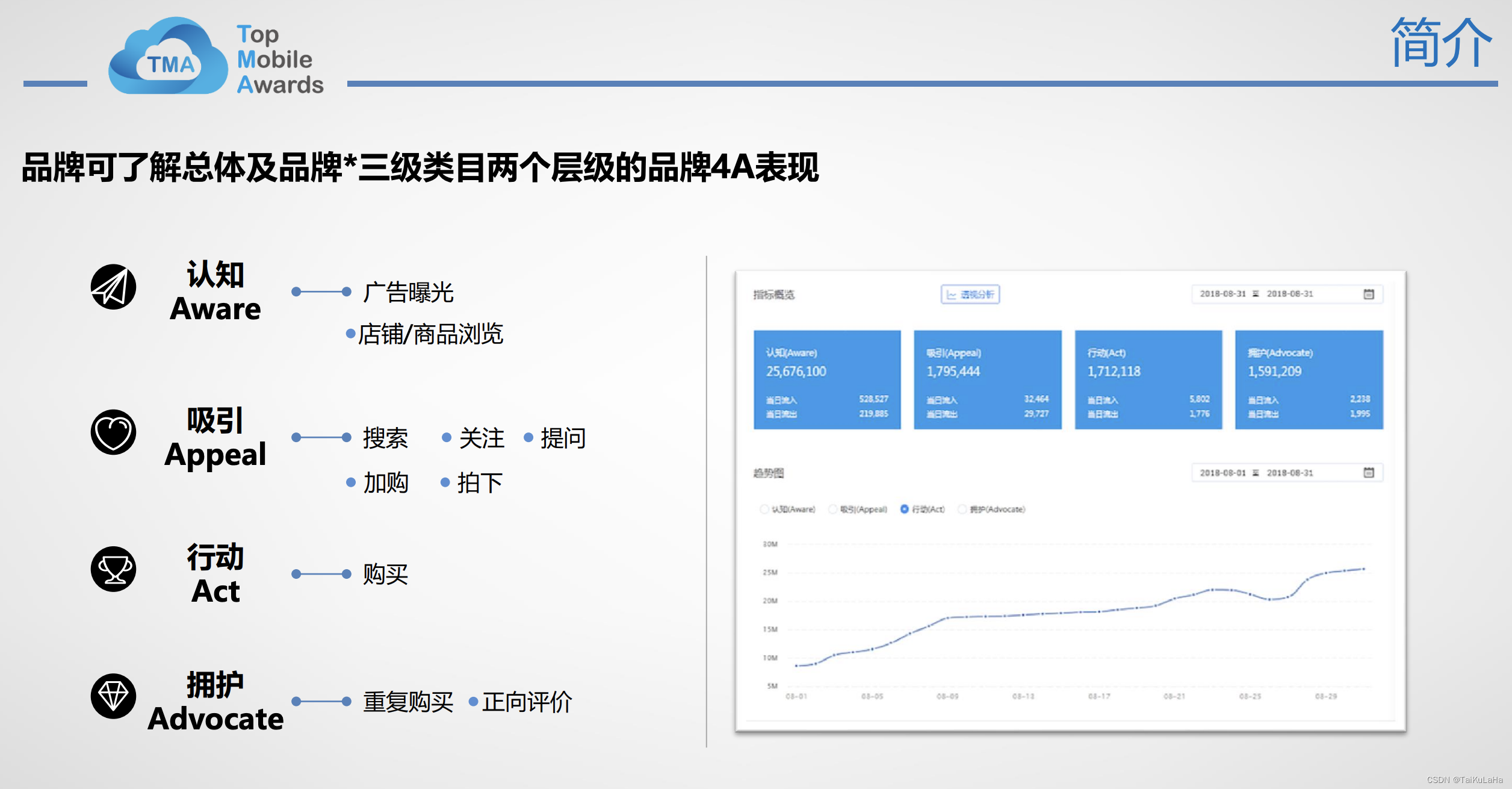This screenshot has height=789, width=1512.
Task: Select the 认知(Aware) radio button
Action: (764, 510)
